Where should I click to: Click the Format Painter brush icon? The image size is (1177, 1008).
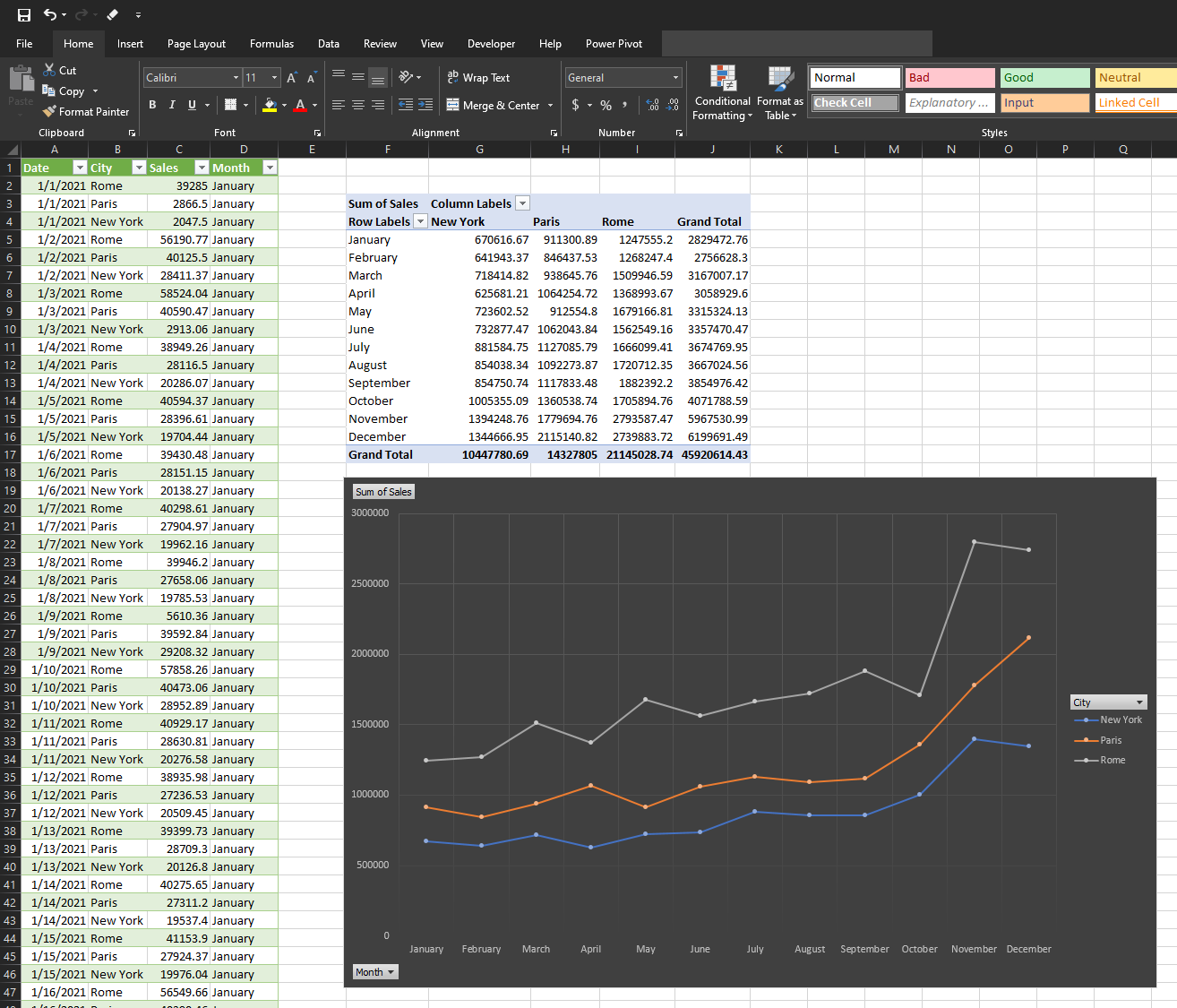[49, 111]
